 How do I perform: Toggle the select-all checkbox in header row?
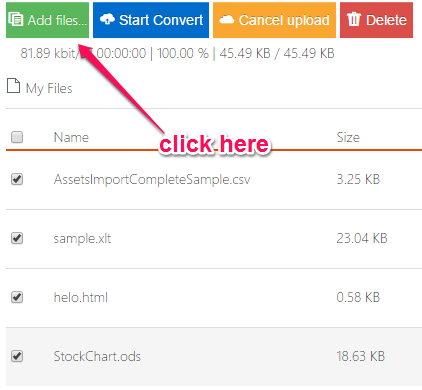(17, 137)
